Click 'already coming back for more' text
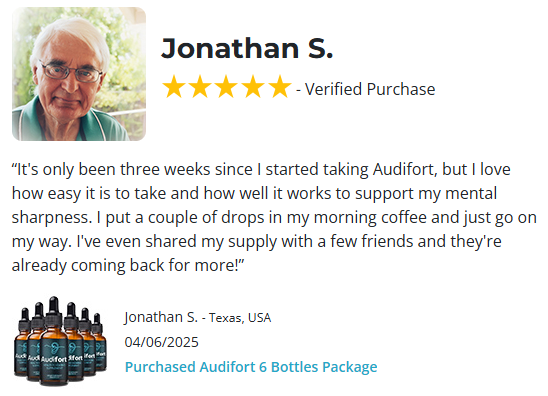Viewport: 548px width, 396px height. [x=125, y=265]
